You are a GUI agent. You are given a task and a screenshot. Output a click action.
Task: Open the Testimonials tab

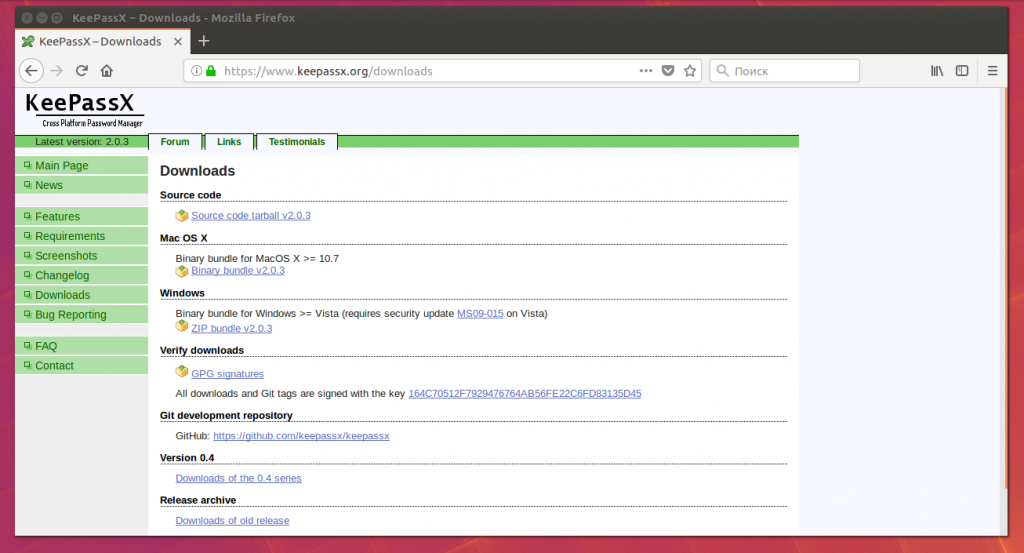(x=297, y=142)
